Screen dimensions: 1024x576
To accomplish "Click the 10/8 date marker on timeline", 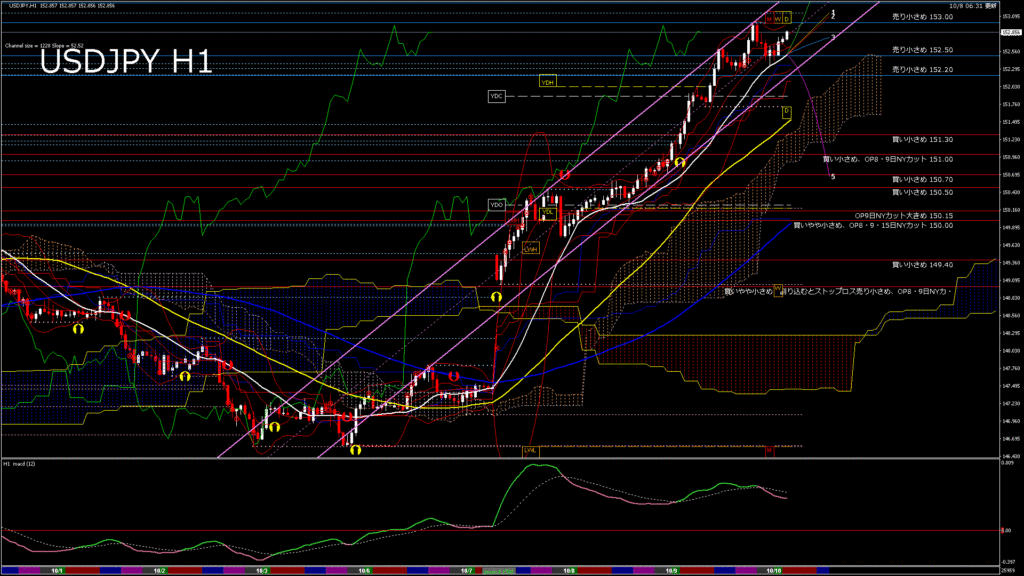I will (568, 571).
